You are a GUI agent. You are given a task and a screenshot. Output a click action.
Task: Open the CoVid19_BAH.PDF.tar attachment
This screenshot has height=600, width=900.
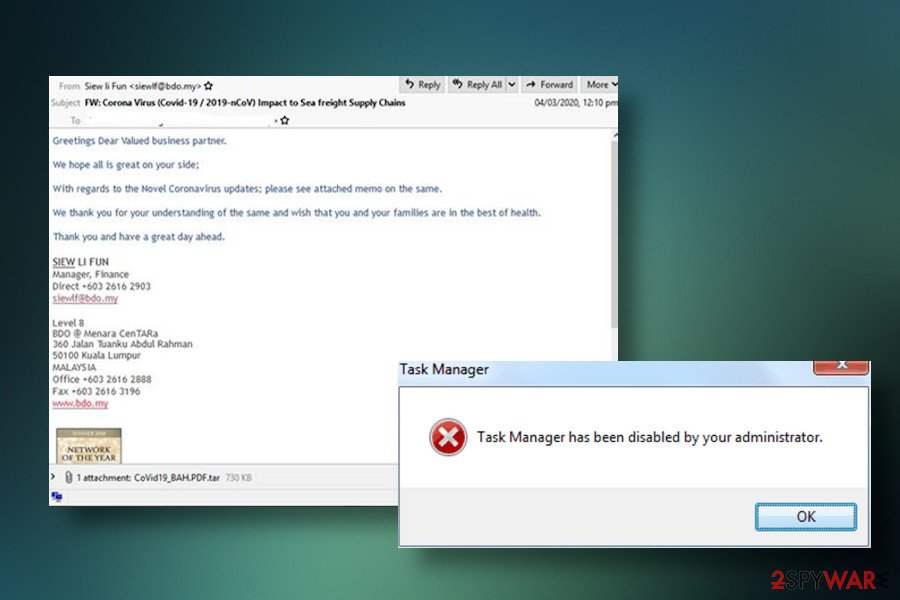[176, 478]
